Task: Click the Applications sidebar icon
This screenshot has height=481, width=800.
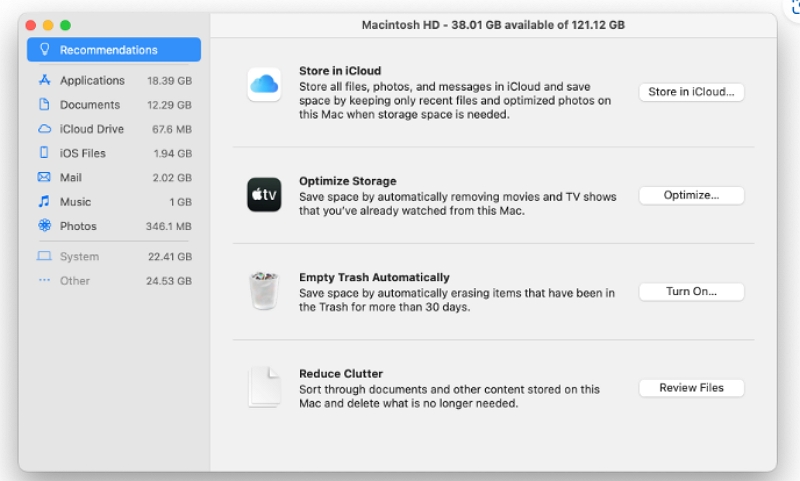Action: click(x=44, y=80)
